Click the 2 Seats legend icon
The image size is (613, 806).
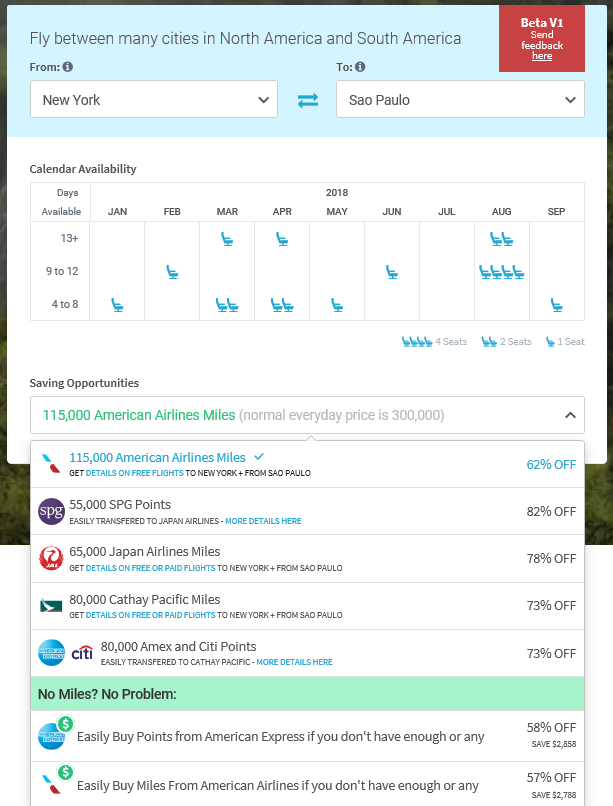pos(489,342)
